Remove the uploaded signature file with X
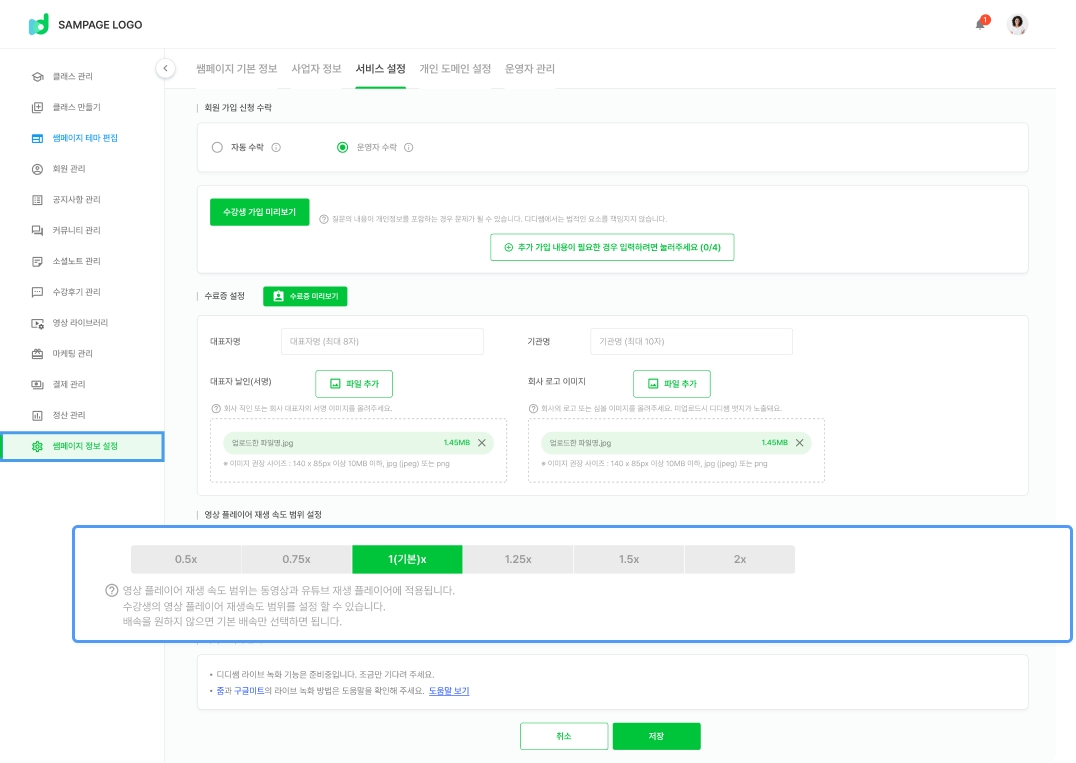This screenshot has height=763, width=1076. (x=481, y=443)
